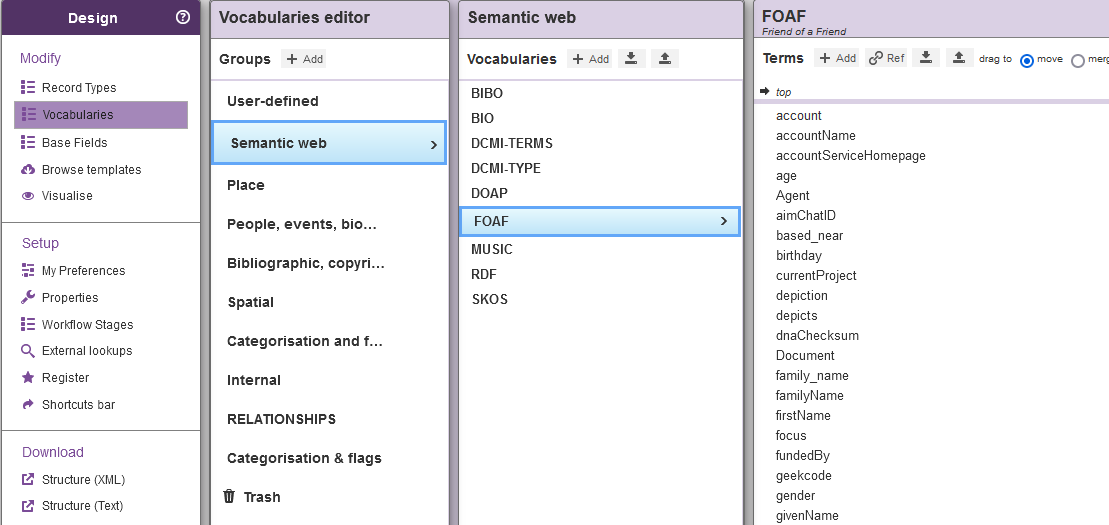Open Base Fields in the sidebar
The height and width of the screenshot is (525, 1109).
click(74, 143)
